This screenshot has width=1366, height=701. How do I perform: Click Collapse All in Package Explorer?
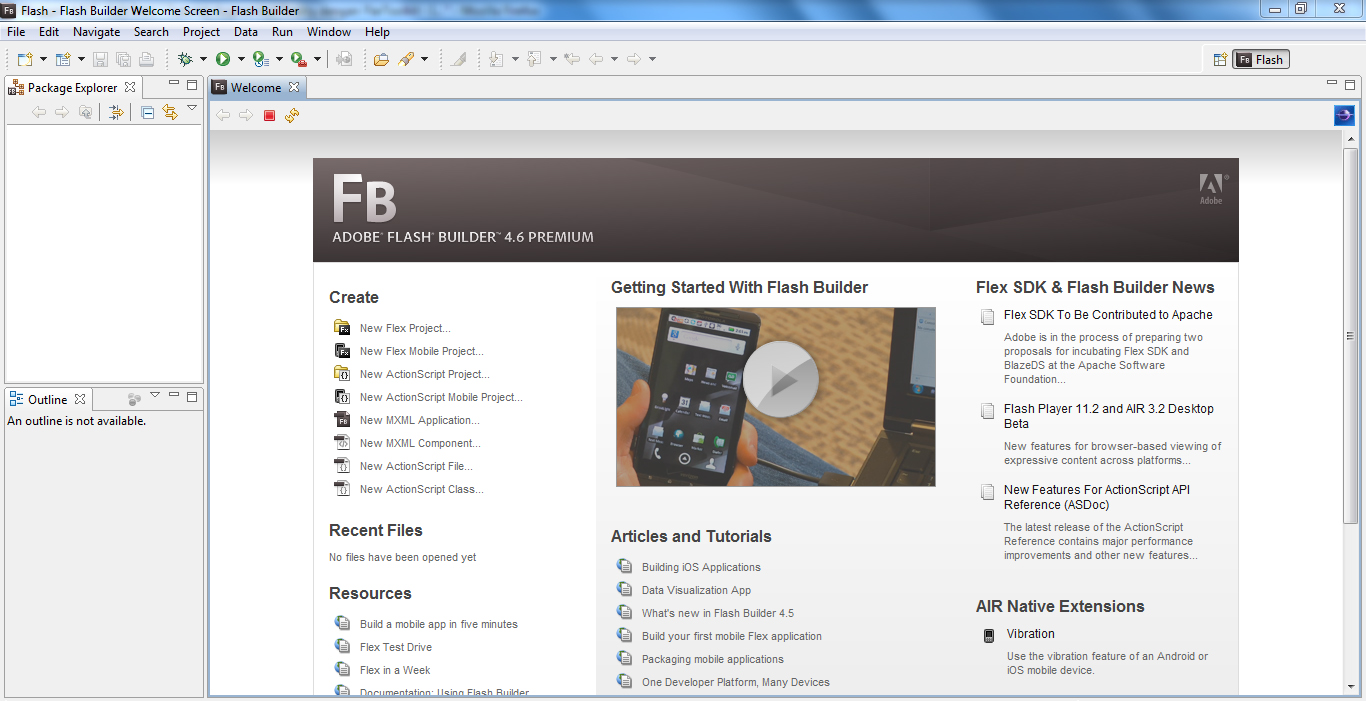click(x=147, y=112)
